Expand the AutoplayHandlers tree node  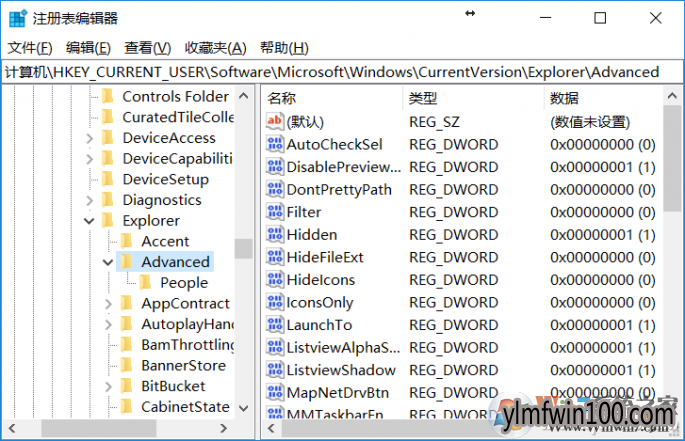click(108, 324)
